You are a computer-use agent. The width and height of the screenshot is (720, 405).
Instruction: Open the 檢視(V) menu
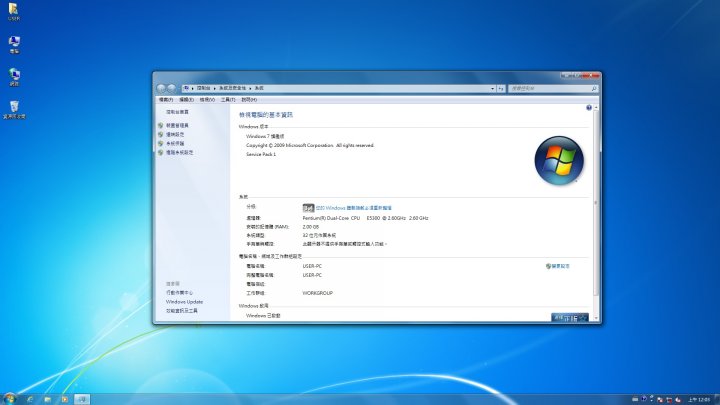click(x=207, y=100)
